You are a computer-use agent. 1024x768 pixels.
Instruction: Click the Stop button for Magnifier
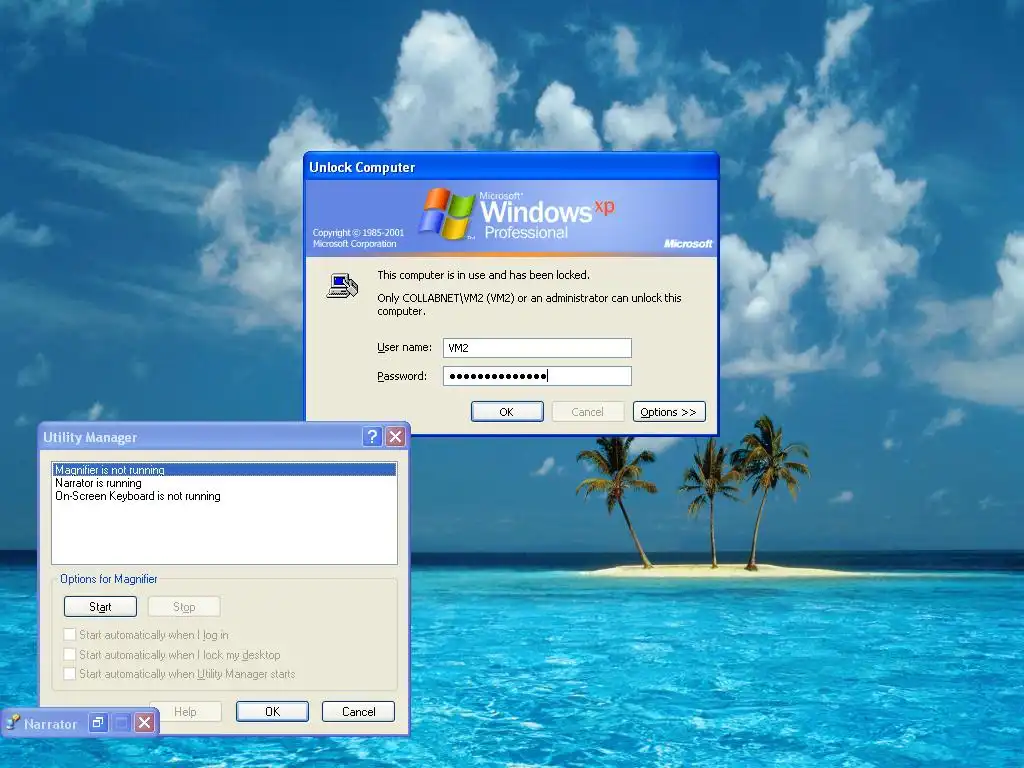pos(184,607)
